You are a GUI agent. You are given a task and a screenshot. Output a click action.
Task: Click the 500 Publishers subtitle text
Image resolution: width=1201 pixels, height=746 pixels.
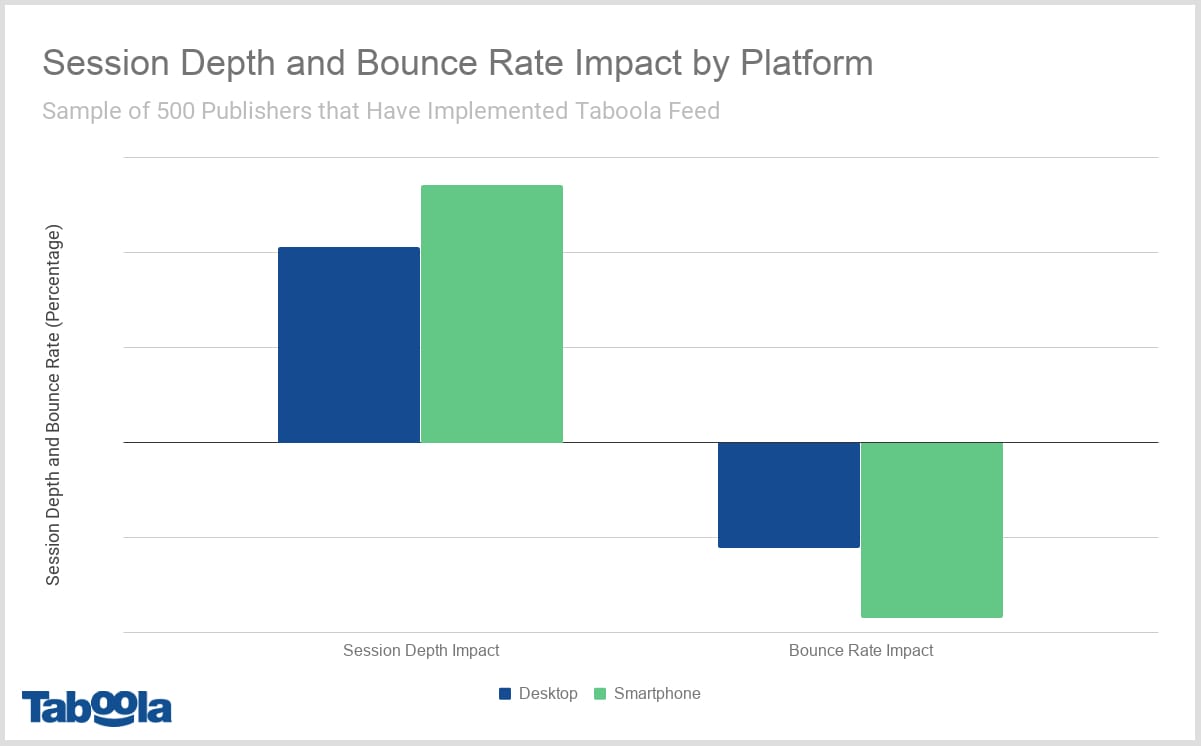tap(380, 111)
